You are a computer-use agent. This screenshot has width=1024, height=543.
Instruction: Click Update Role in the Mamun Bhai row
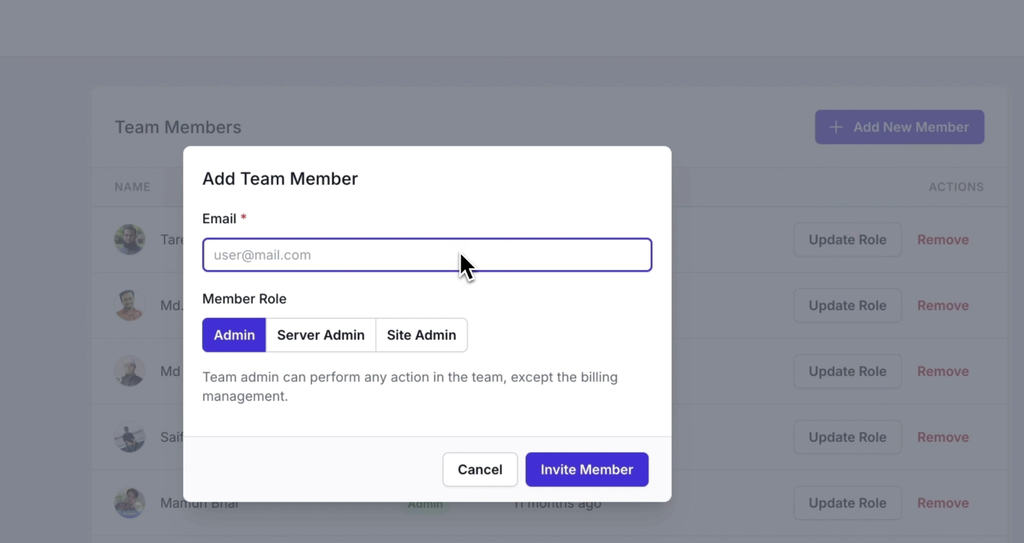[x=848, y=503]
